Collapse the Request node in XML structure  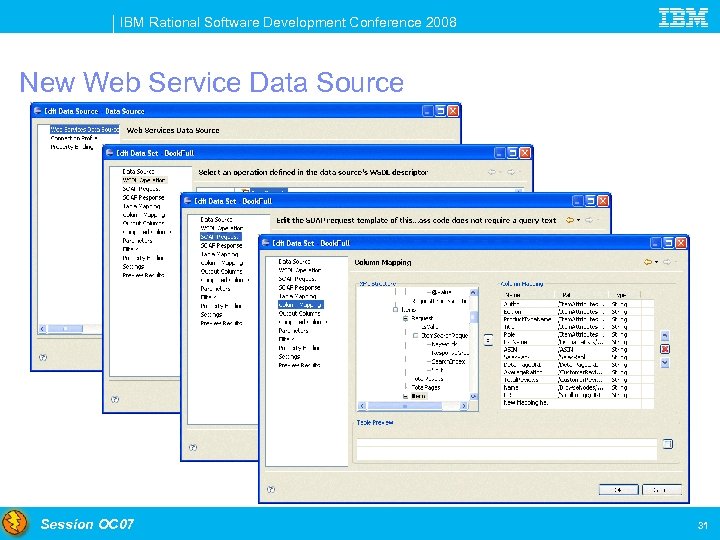405,318
